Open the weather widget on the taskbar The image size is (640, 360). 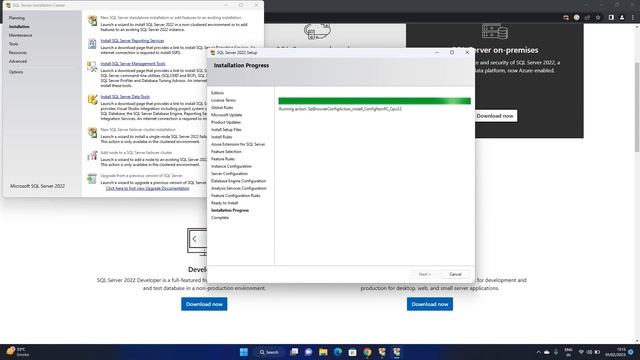[x=17, y=351]
